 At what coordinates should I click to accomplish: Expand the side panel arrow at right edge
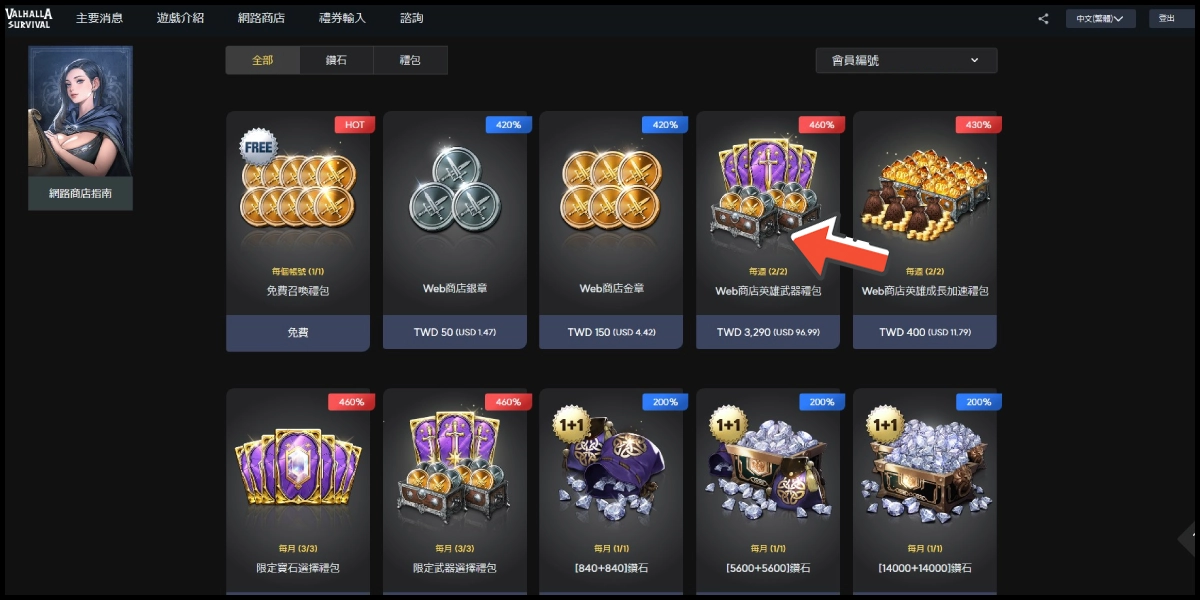1188,540
